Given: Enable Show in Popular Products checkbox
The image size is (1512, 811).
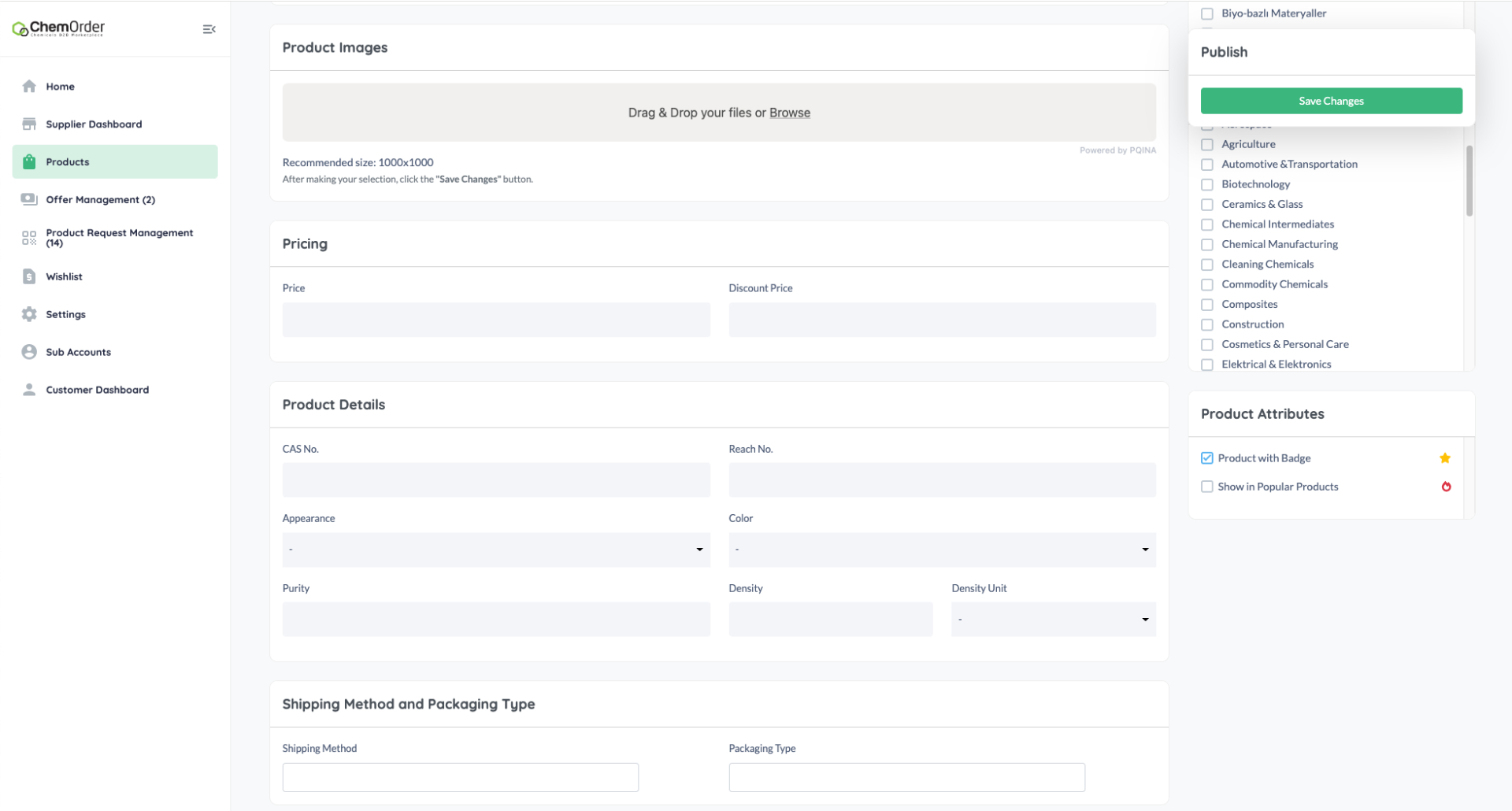Looking at the screenshot, I should (x=1206, y=487).
